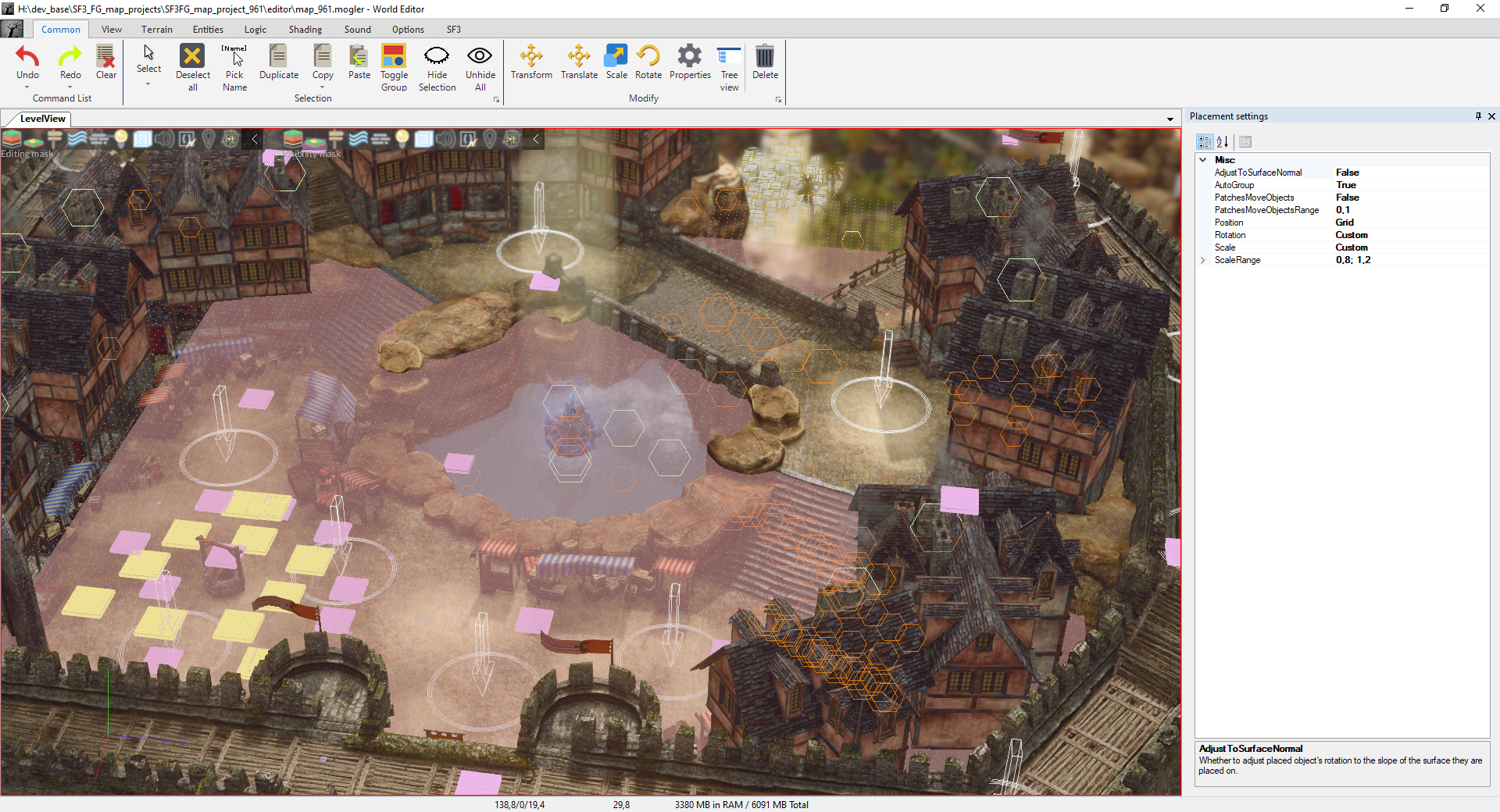Image resolution: width=1500 pixels, height=812 pixels.
Task: Toggle water in the Editing mask
Action: pos(77,139)
